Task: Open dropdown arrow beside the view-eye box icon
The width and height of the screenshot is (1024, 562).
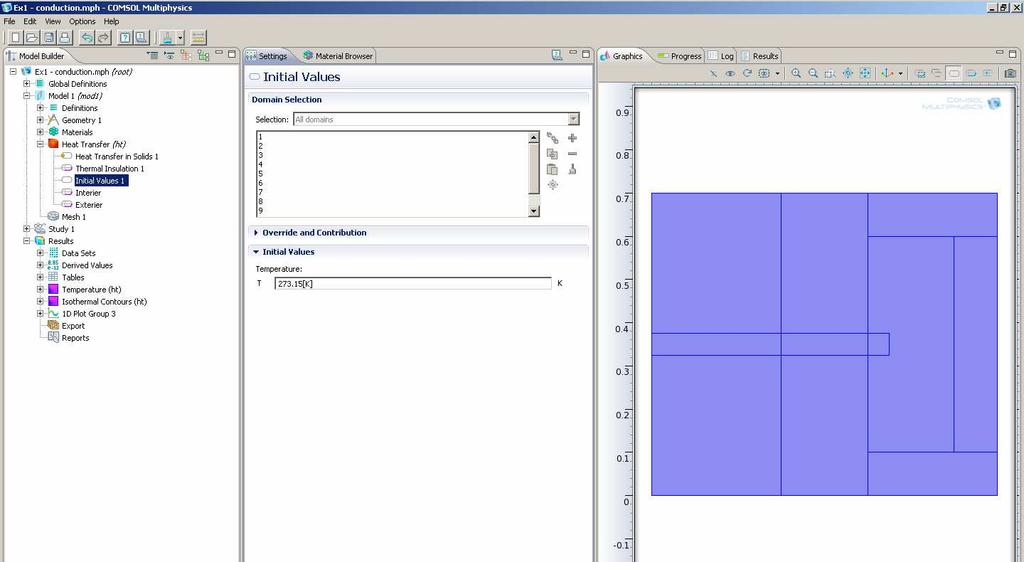Action: [x=777, y=73]
